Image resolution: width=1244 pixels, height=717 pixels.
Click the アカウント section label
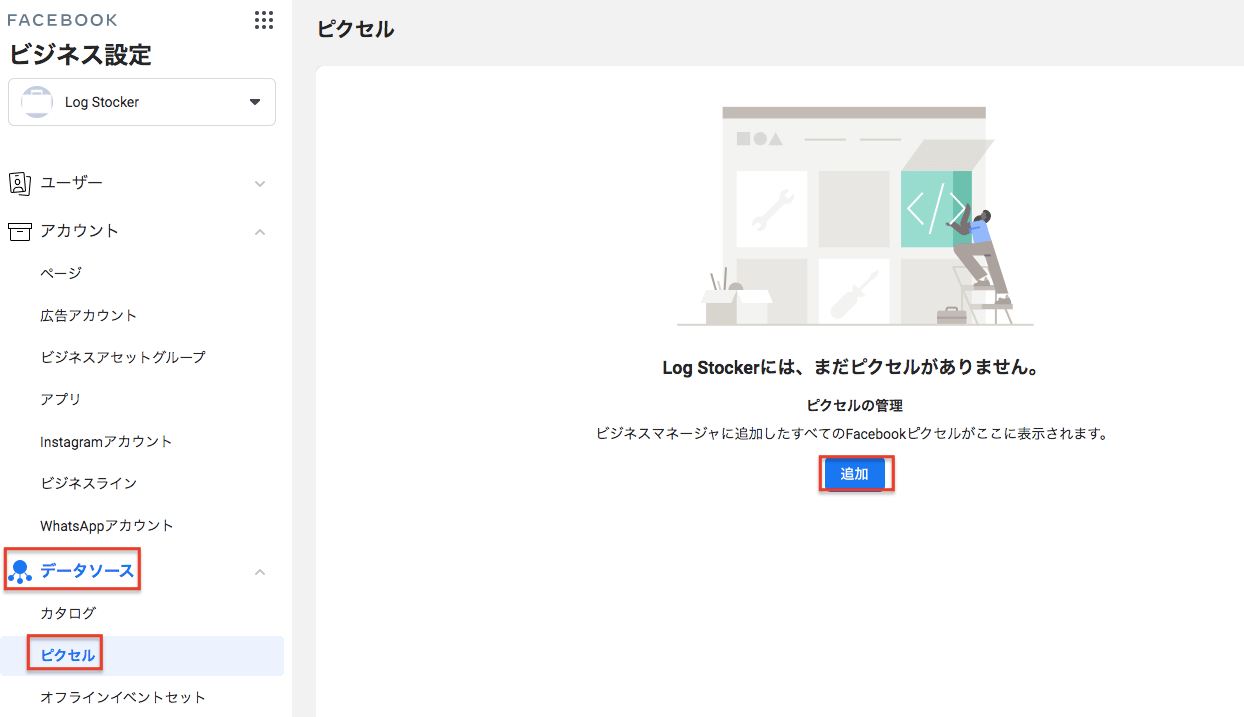(x=79, y=231)
